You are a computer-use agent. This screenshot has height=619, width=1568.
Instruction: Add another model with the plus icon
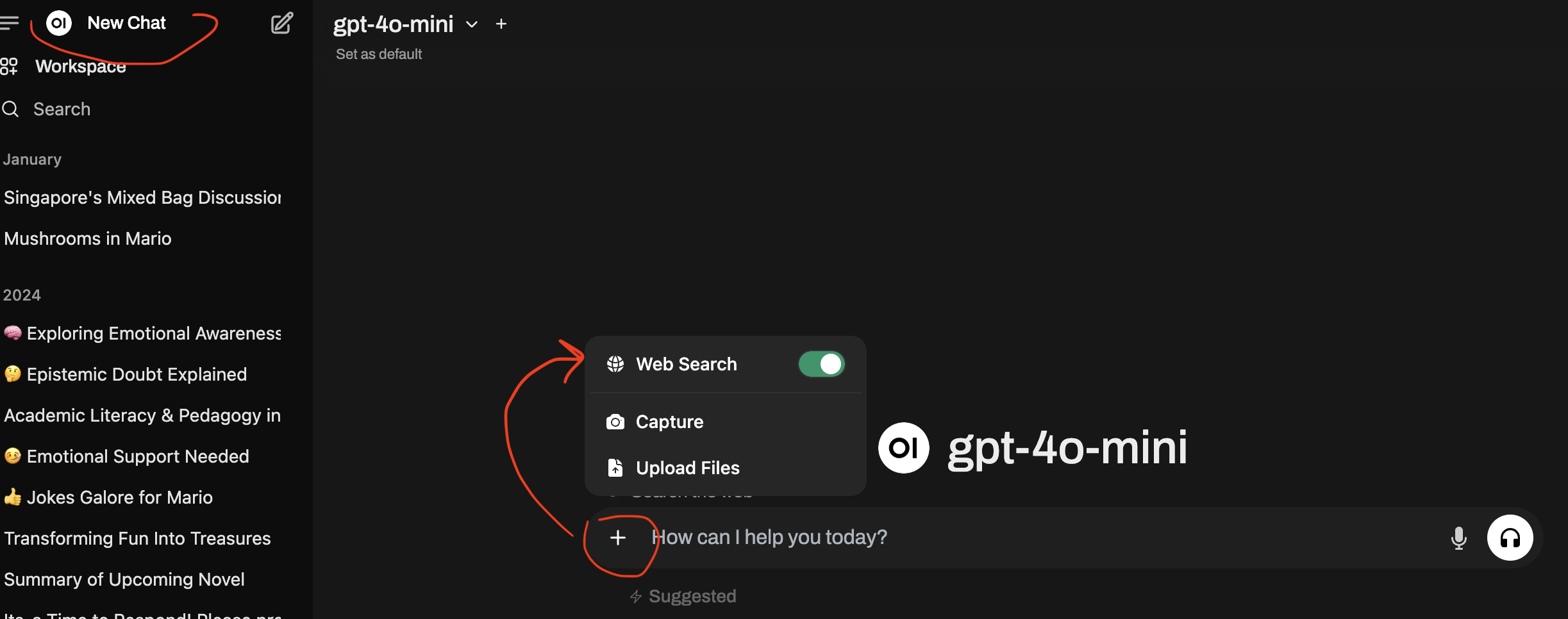click(501, 24)
